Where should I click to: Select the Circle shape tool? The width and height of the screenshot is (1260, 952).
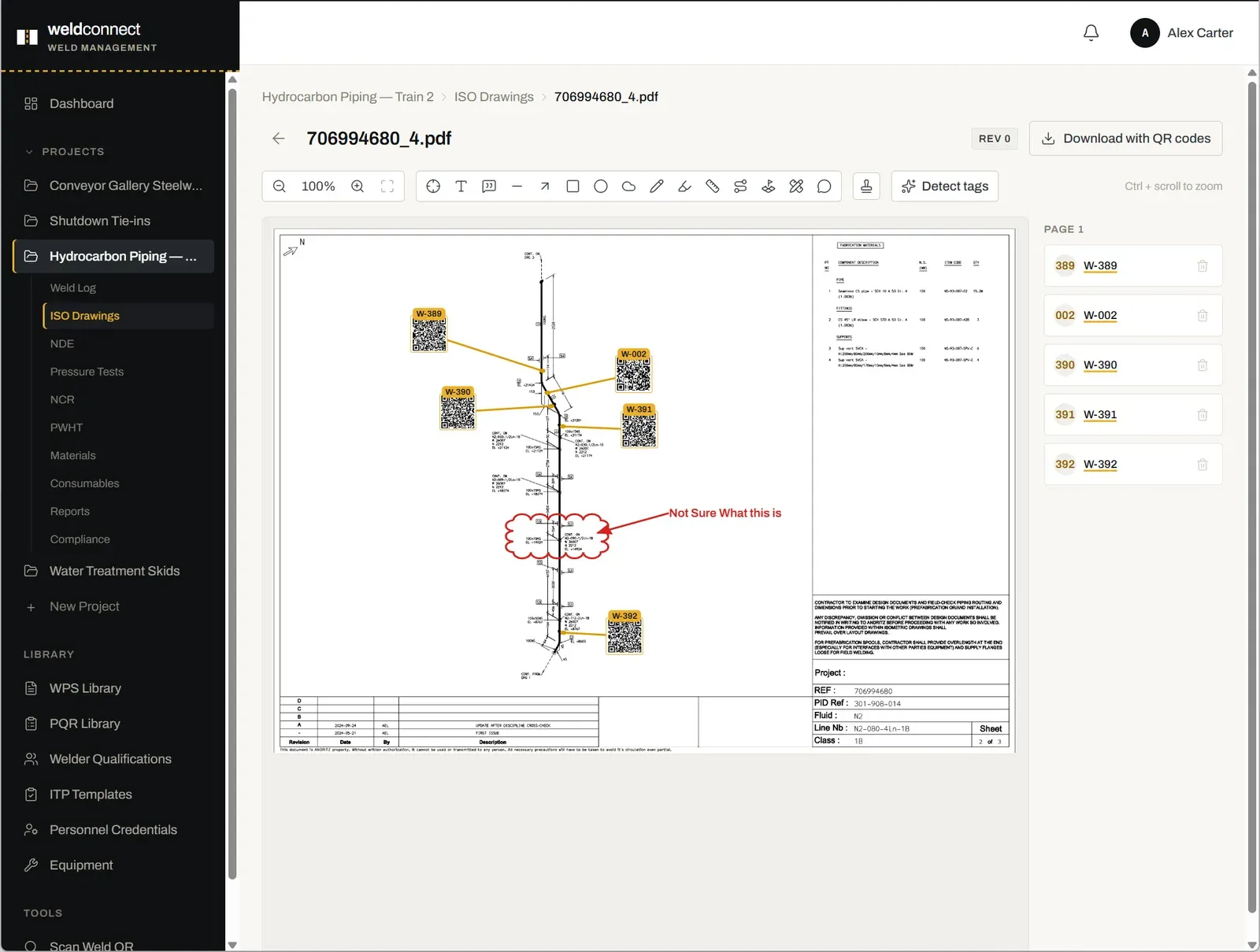[601, 187]
